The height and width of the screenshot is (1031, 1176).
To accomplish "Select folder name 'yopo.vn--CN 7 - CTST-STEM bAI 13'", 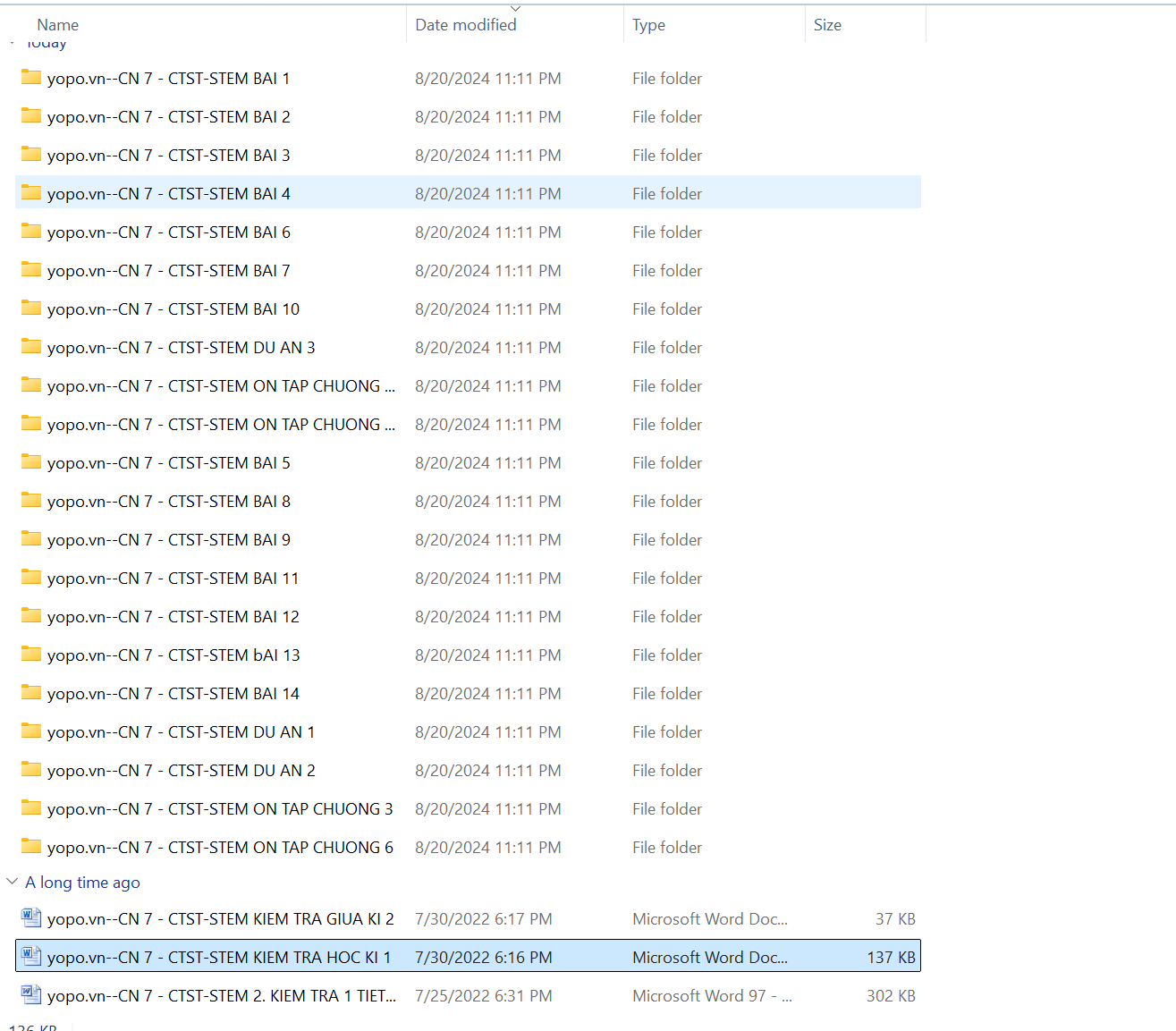I will click(x=173, y=655).
